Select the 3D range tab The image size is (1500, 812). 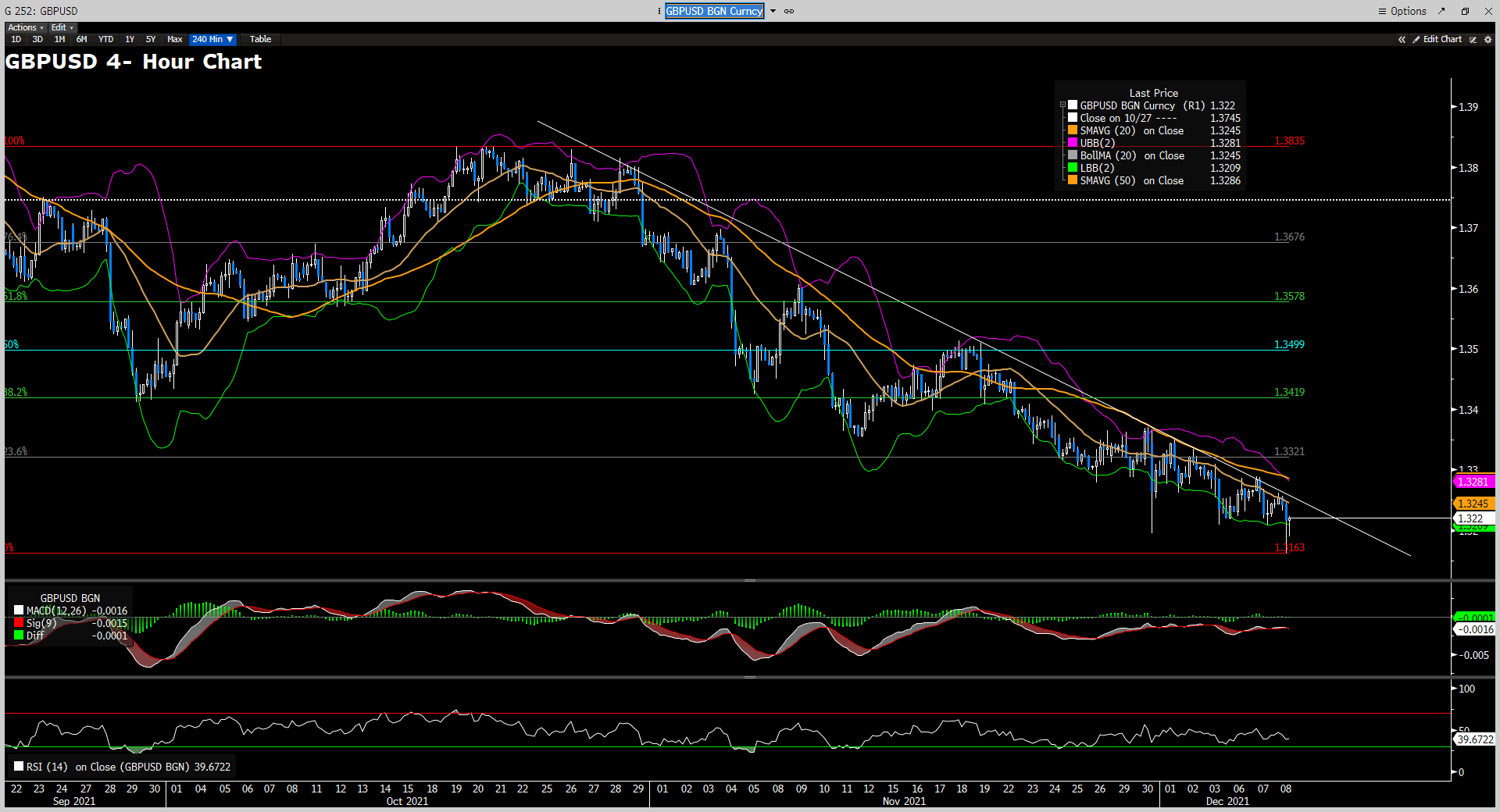[x=37, y=39]
